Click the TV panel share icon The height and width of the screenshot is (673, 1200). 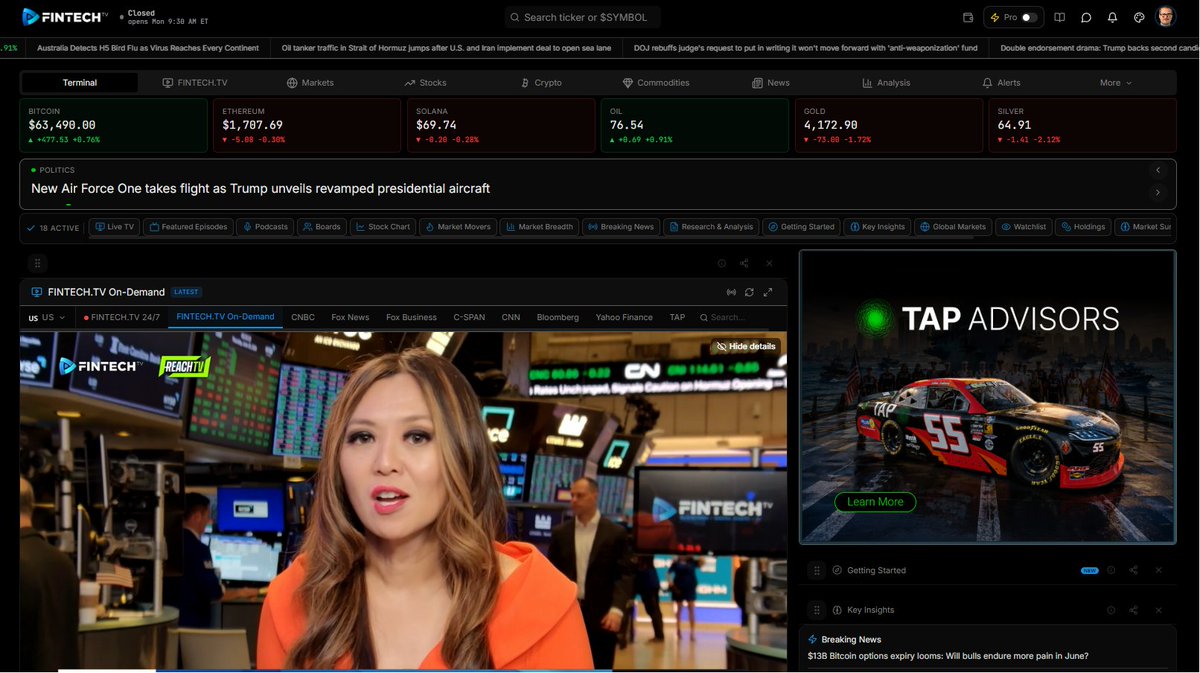coord(744,264)
